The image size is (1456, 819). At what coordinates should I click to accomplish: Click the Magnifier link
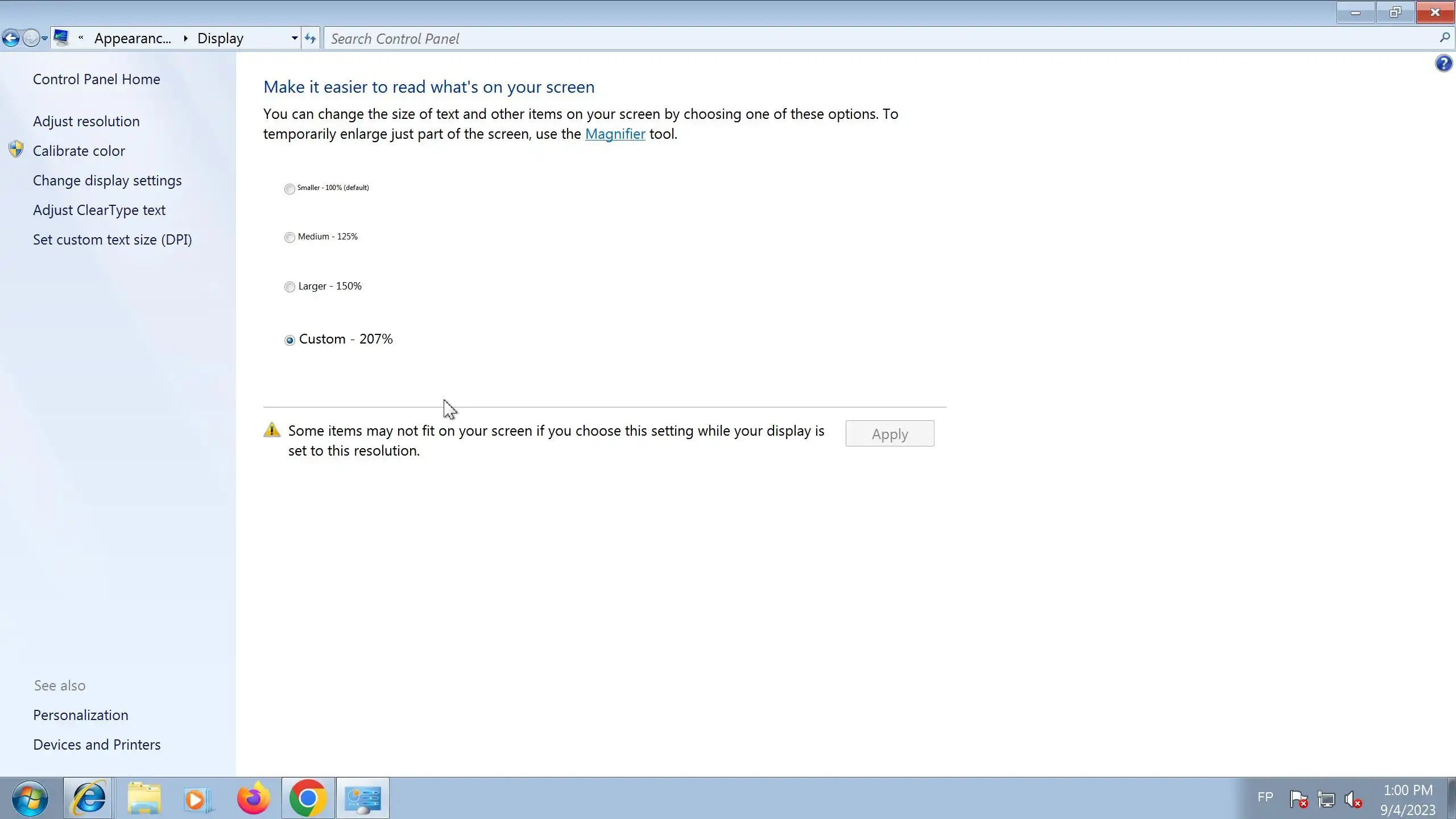[615, 134]
